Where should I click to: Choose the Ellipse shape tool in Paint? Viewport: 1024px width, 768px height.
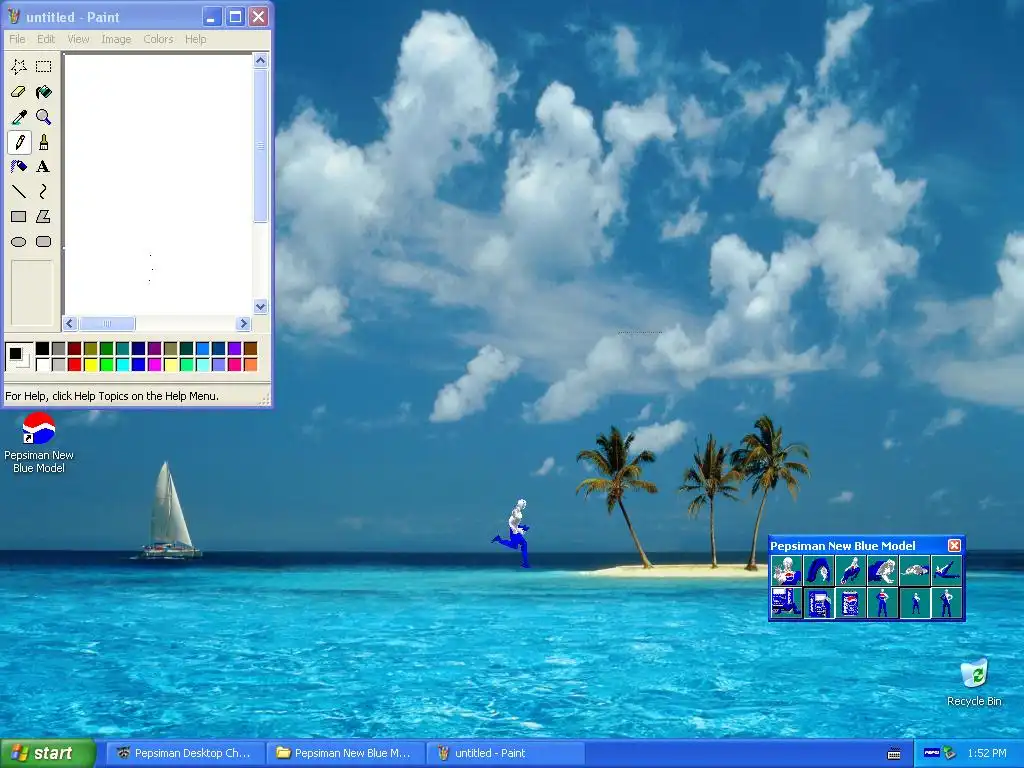(19, 242)
